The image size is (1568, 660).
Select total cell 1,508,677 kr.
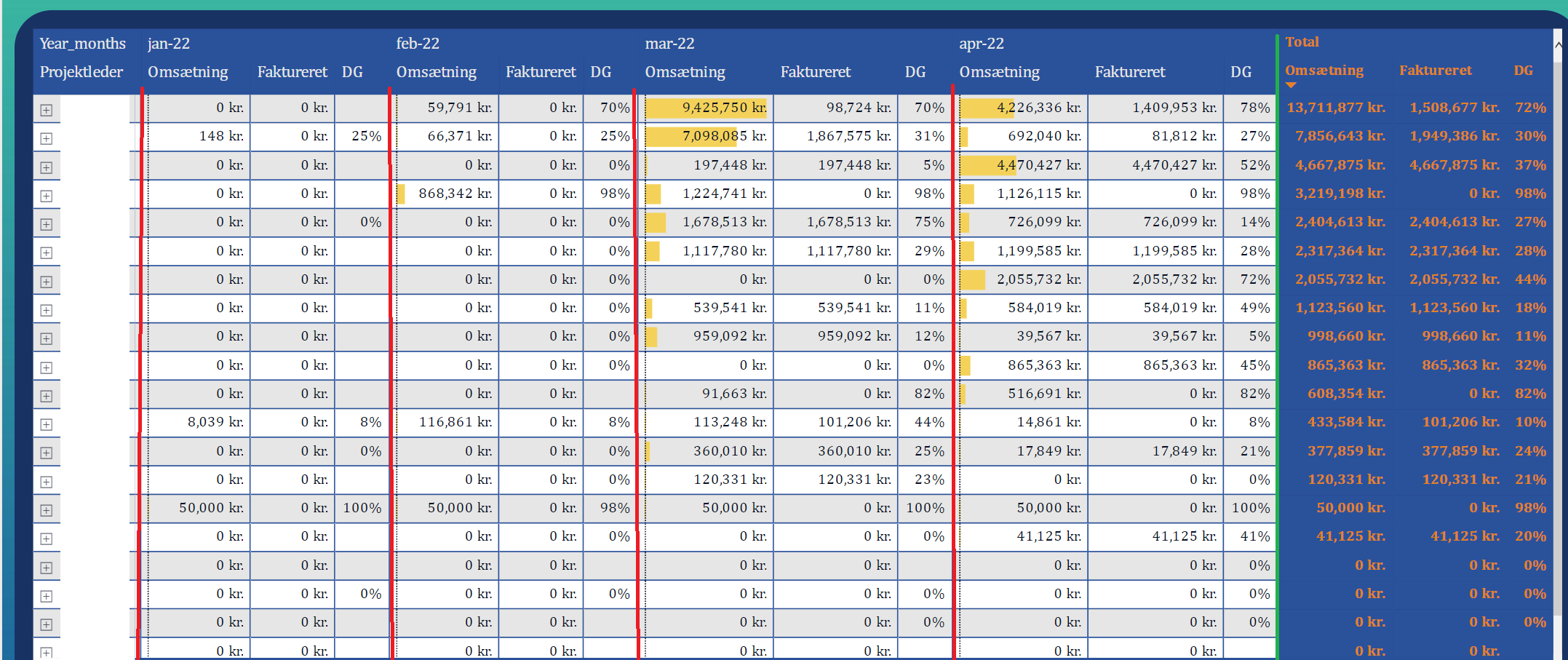coord(1454,108)
